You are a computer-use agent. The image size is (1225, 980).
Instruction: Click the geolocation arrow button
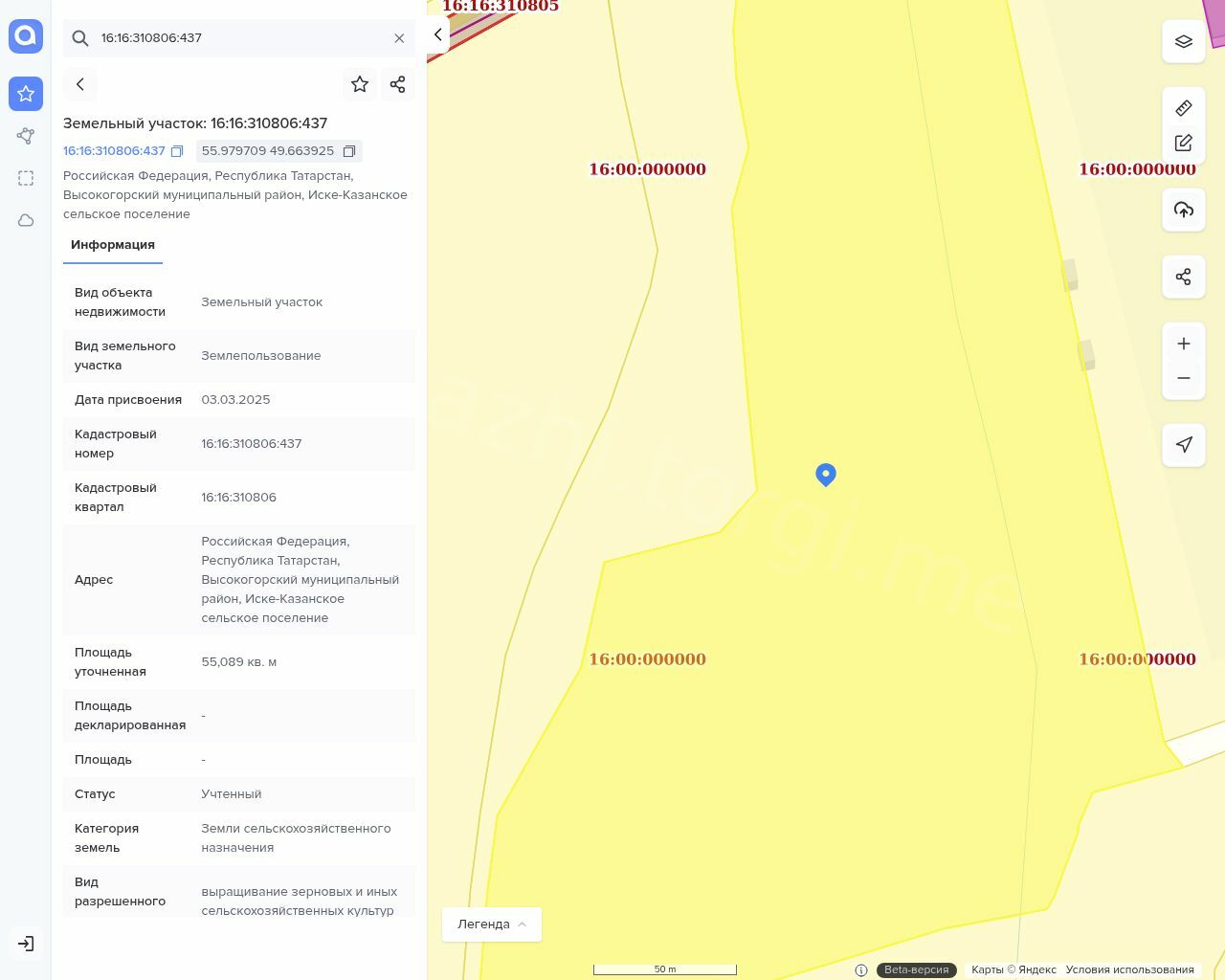tap(1184, 444)
